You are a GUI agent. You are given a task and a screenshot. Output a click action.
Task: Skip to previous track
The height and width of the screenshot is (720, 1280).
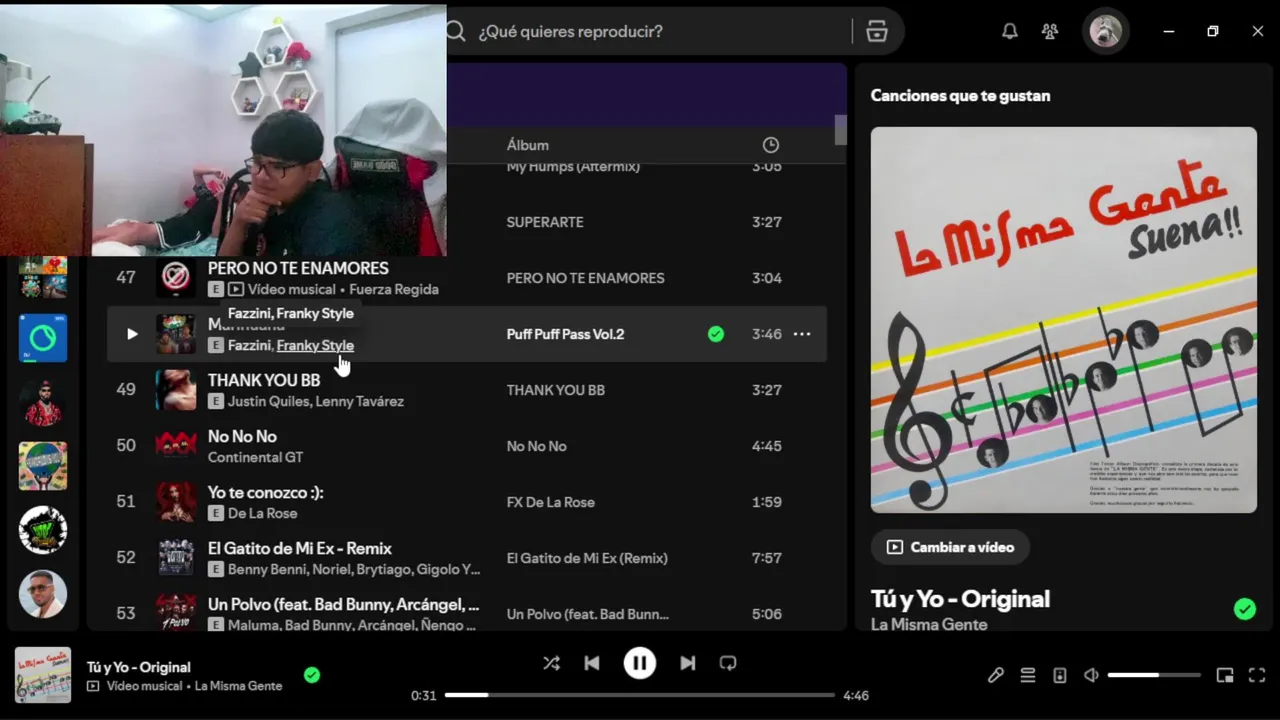pos(592,663)
